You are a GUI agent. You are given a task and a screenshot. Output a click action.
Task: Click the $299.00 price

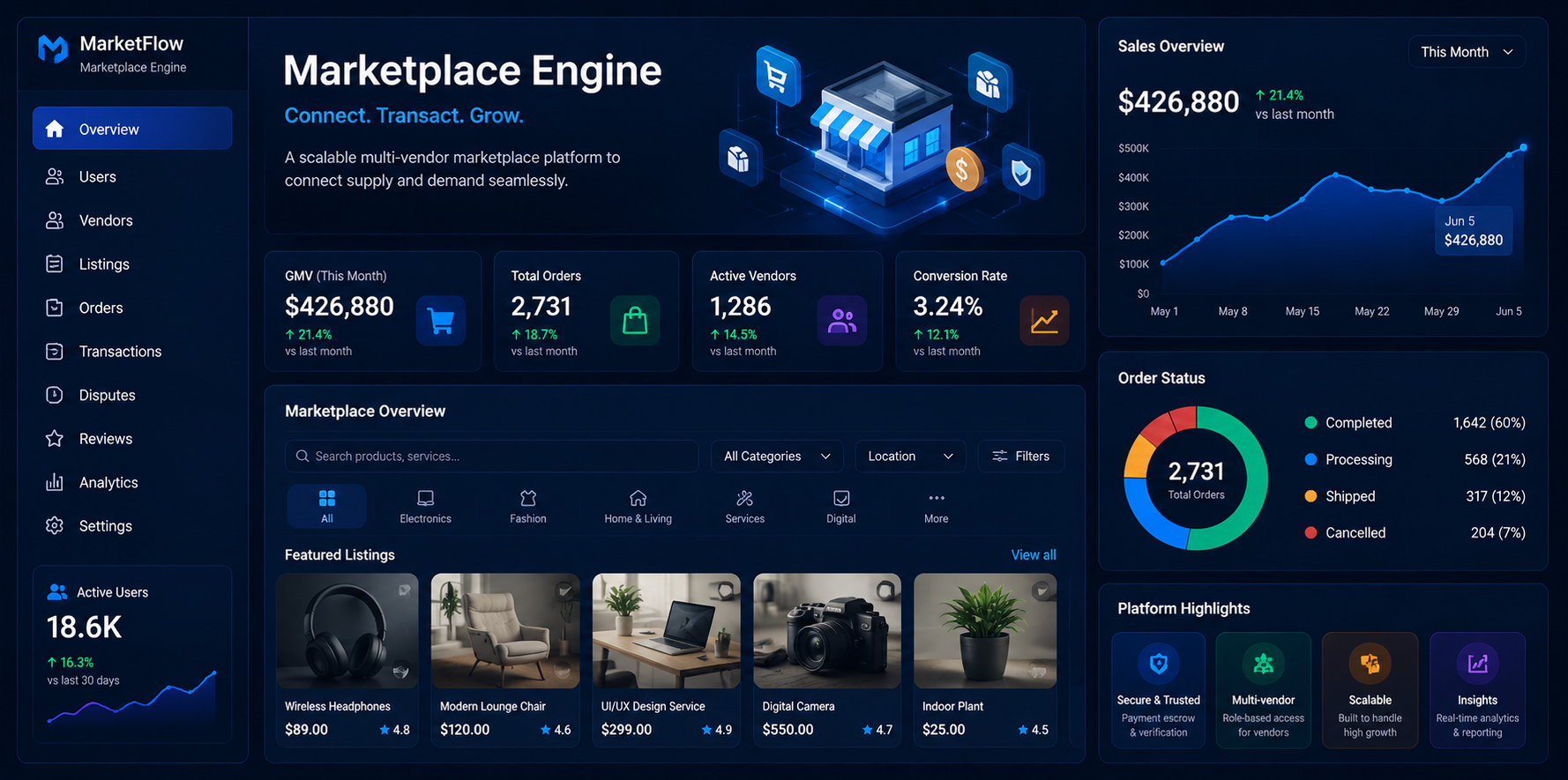pos(626,730)
